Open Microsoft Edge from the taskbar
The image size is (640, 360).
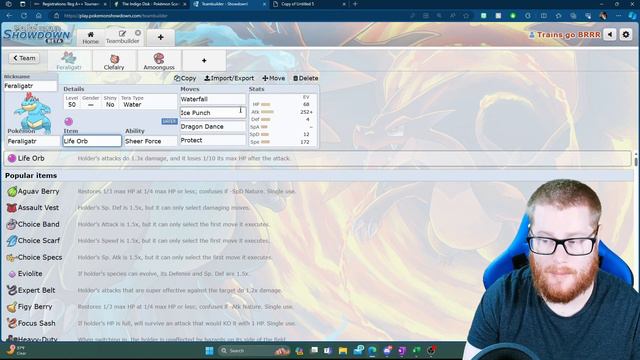372,351
